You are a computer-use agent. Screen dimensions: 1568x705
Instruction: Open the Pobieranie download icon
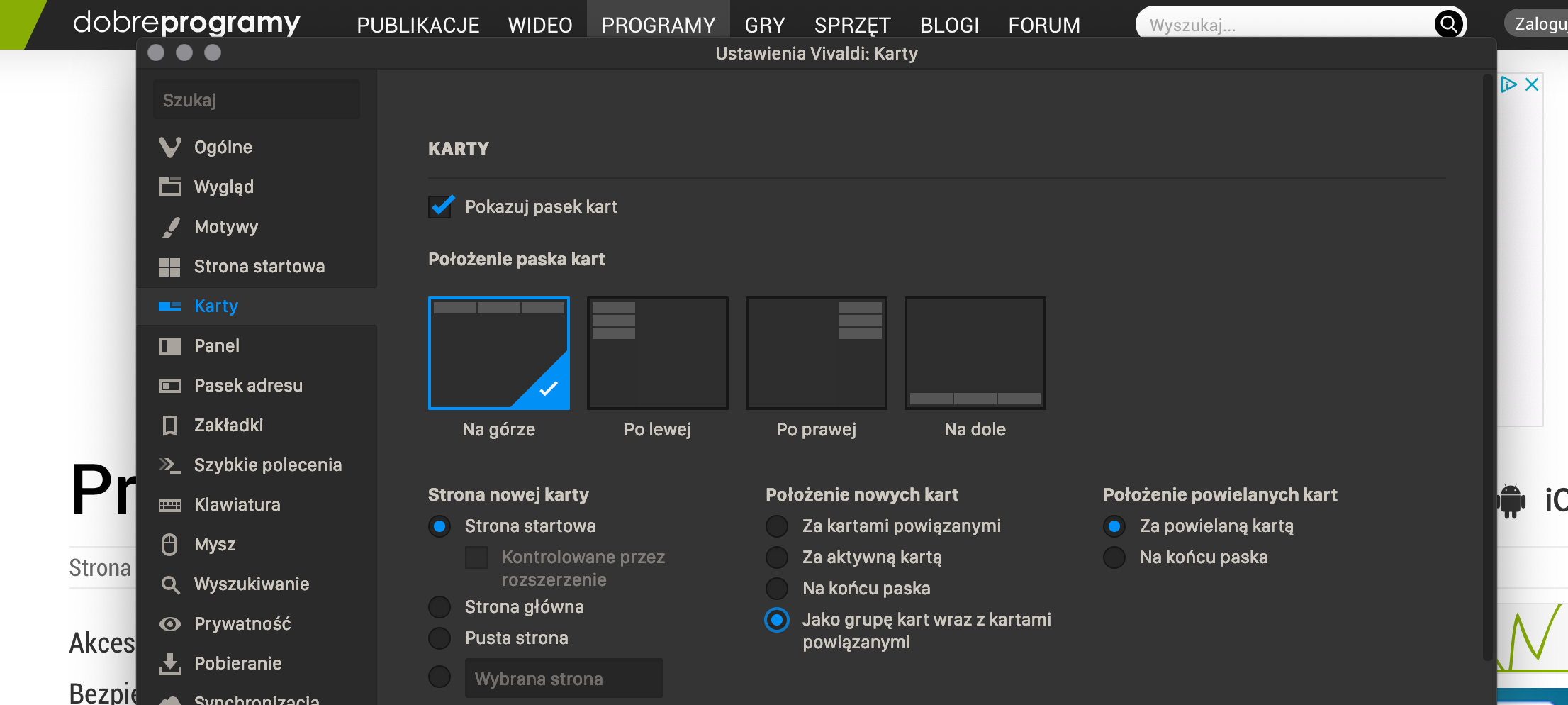(x=170, y=664)
